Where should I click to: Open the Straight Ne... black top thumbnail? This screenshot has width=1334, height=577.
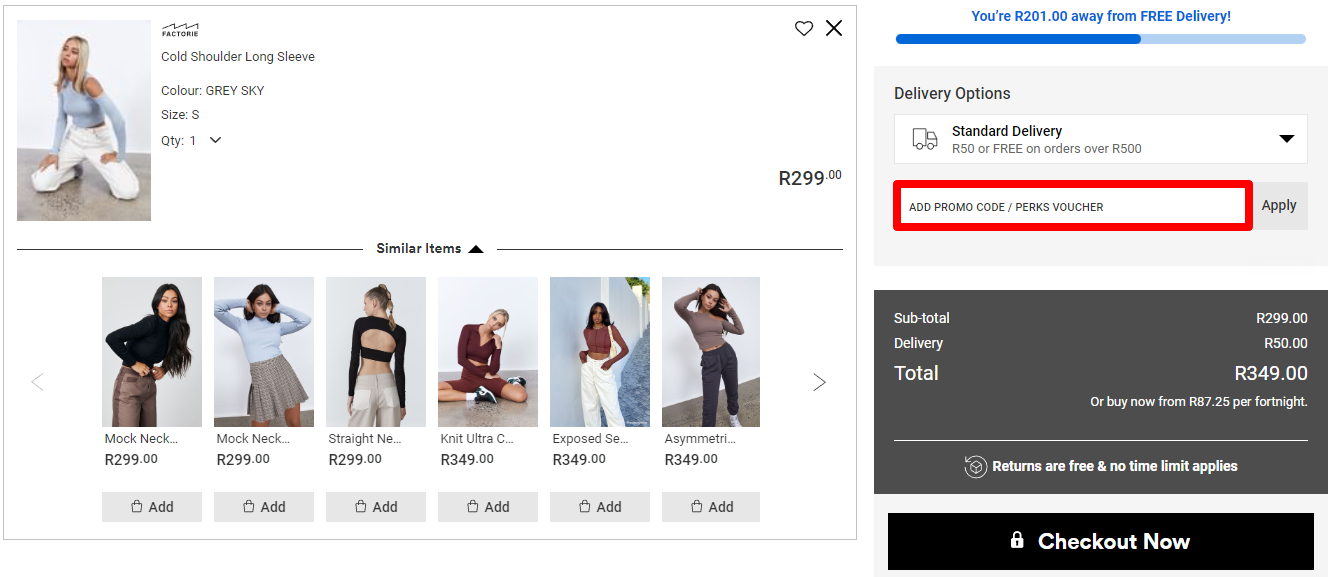(x=376, y=352)
